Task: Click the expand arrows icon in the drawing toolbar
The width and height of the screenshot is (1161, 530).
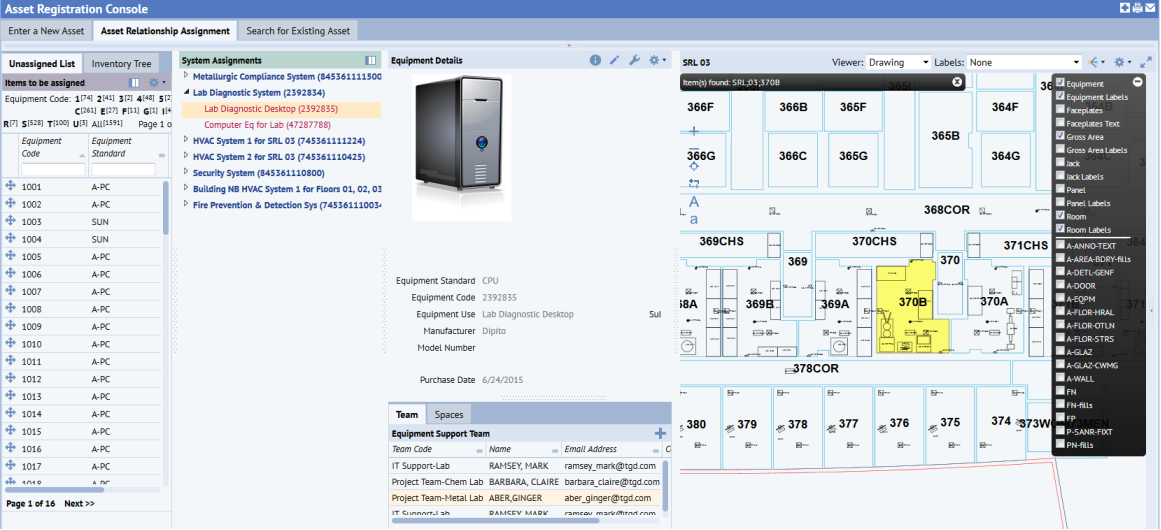Action: click(x=1146, y=62)
